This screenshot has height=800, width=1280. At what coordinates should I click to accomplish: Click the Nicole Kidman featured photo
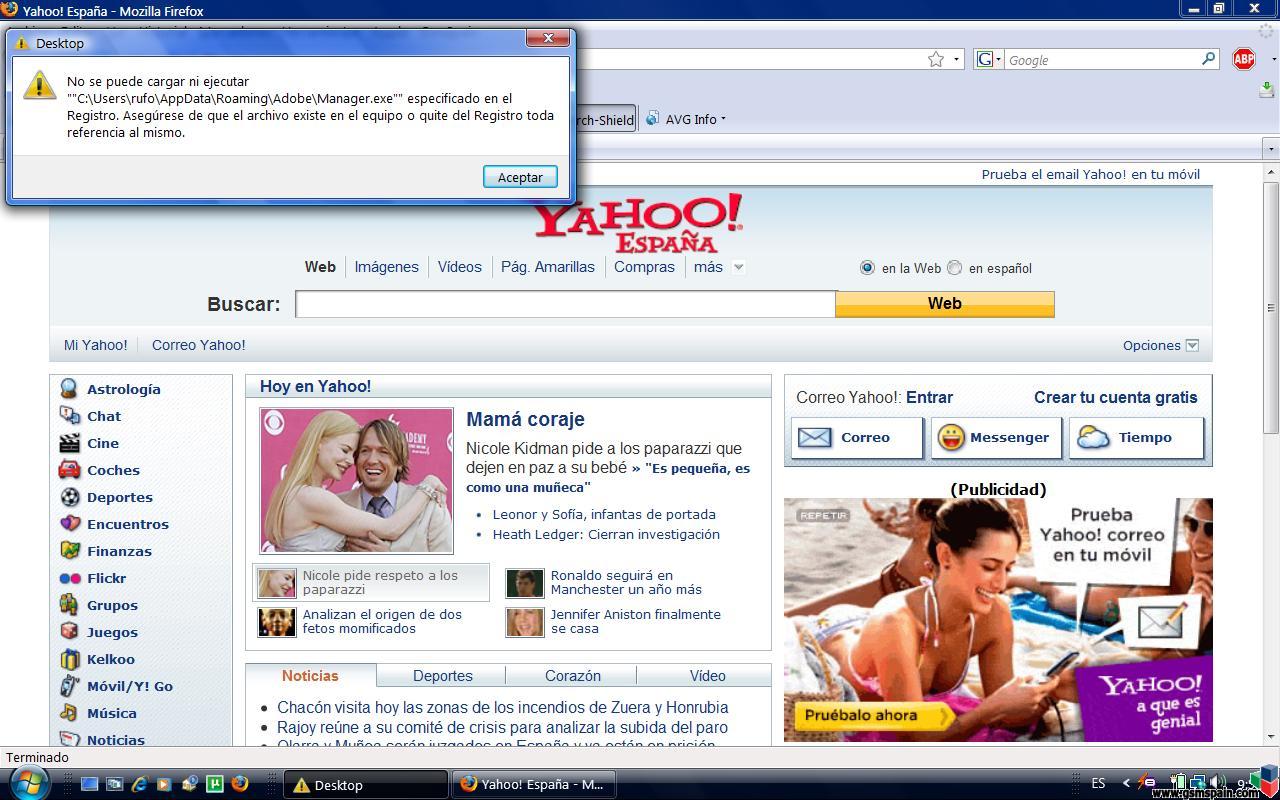coord(356,480)
